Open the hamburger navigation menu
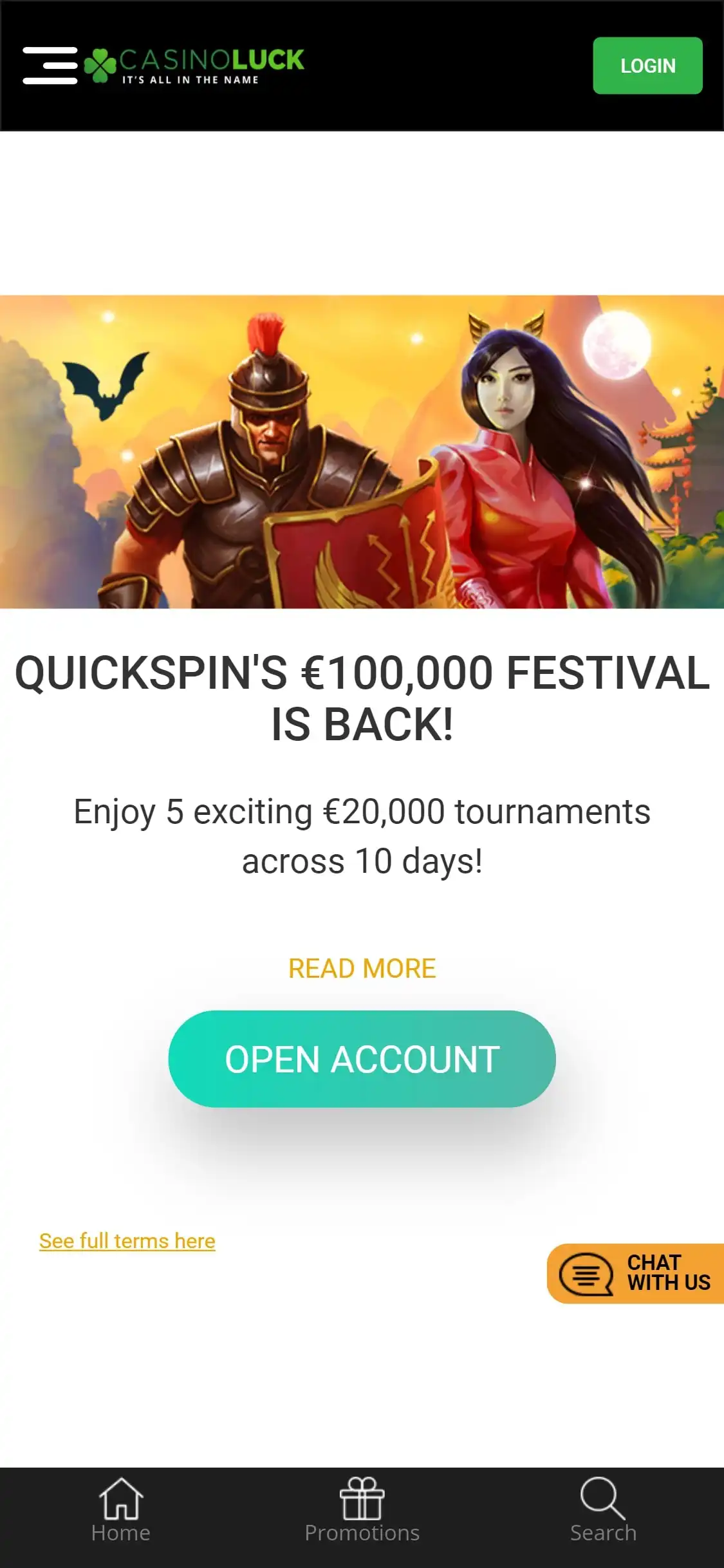 (x=50, y=66)
